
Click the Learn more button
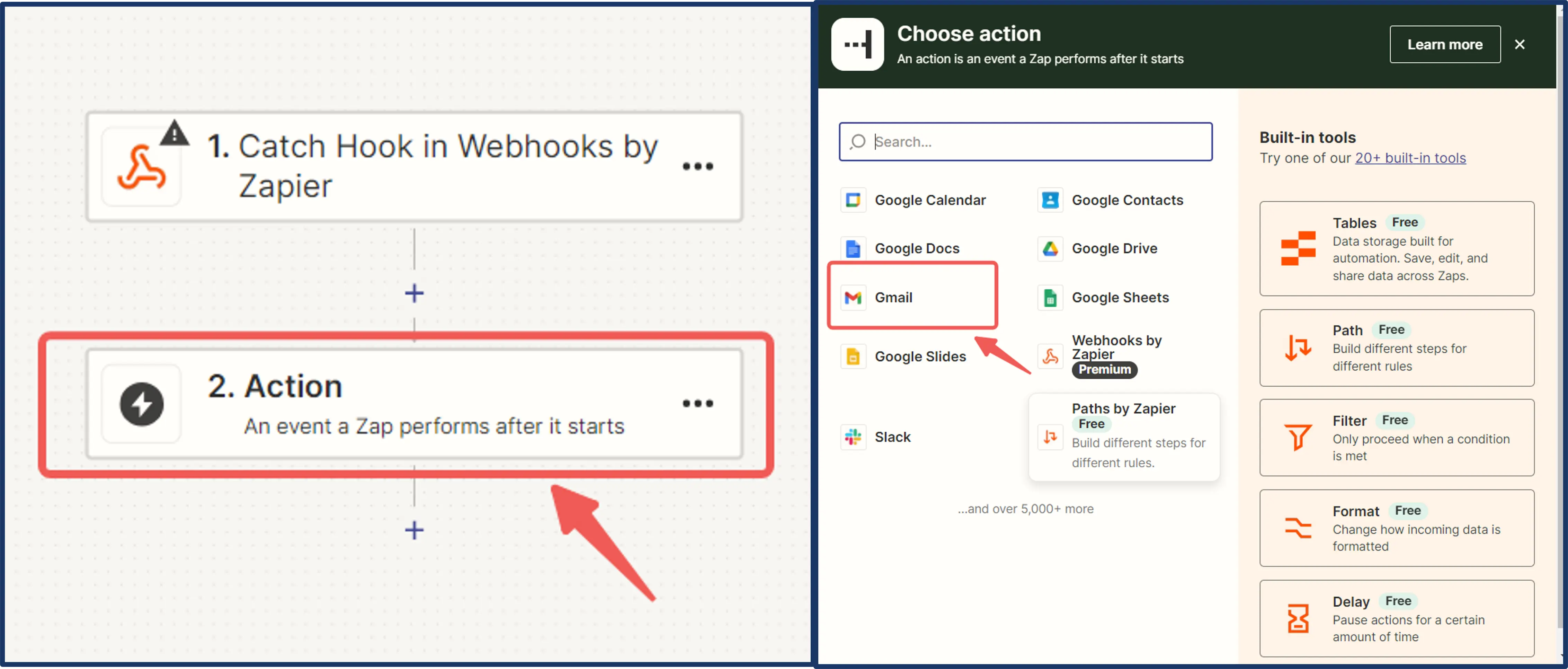[x=1445, y=44]
